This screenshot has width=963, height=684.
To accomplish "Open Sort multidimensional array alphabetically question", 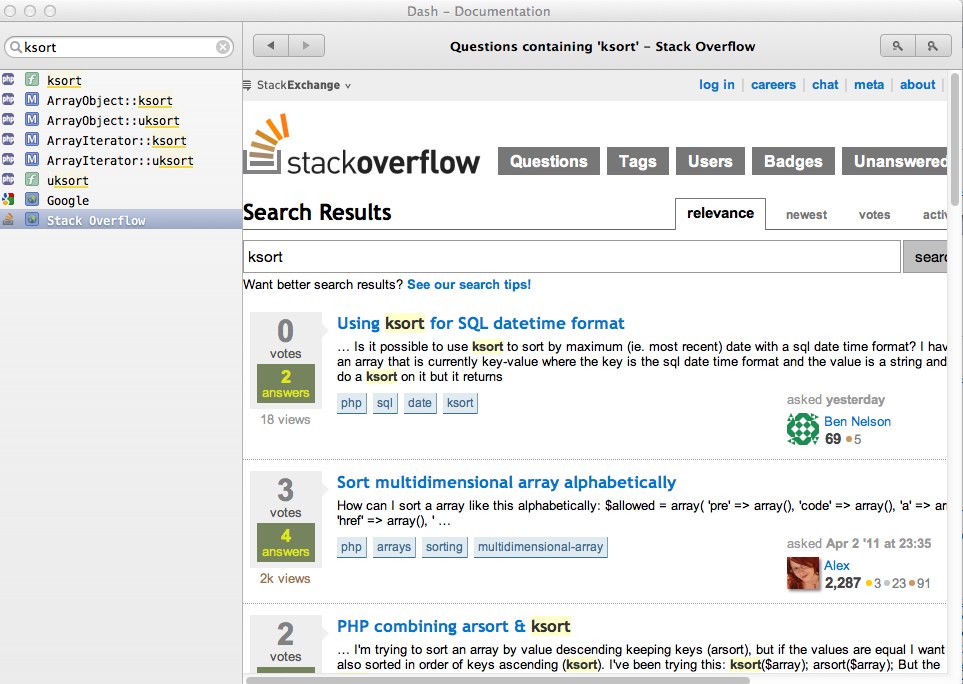I will pyautogui.click(x=507, y=483).
